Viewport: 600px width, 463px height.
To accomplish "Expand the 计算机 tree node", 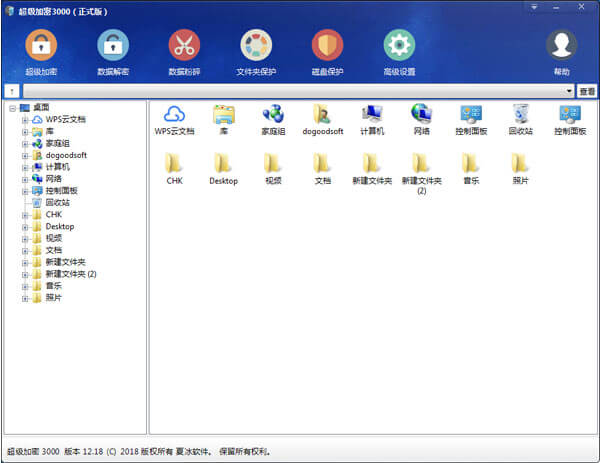I will (25, 168).
